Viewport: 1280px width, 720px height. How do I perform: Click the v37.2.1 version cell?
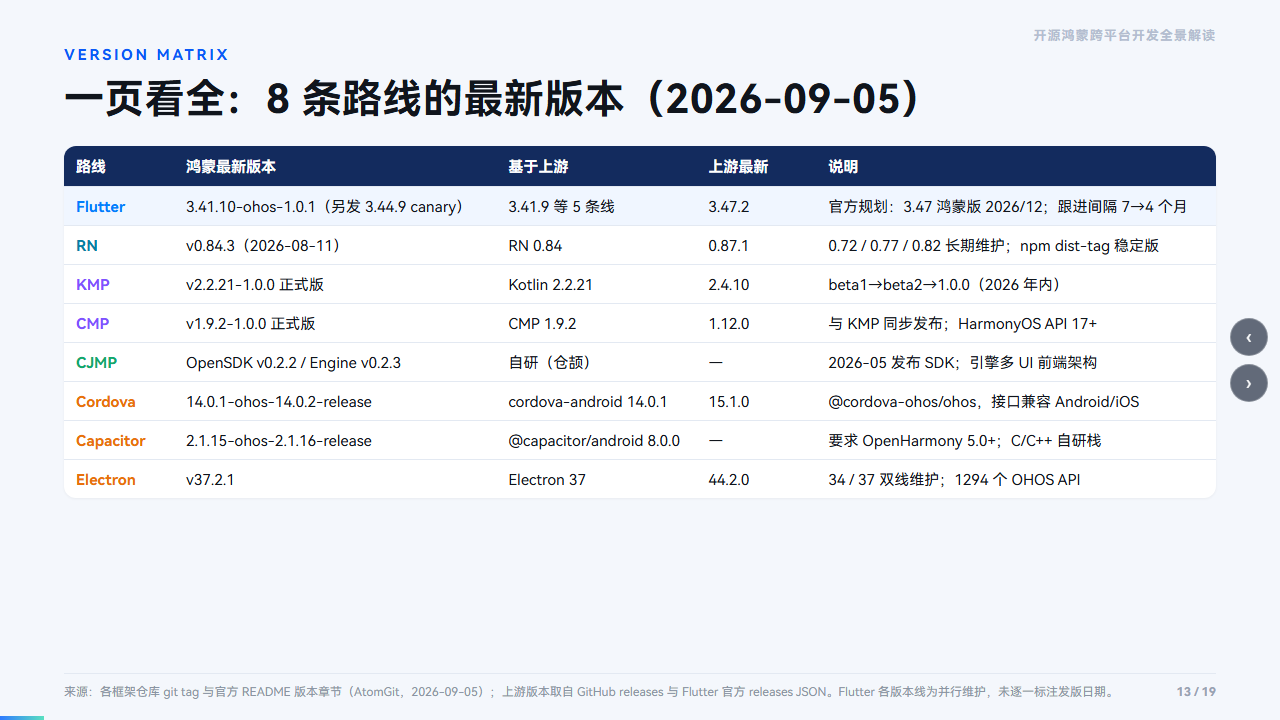210,480
